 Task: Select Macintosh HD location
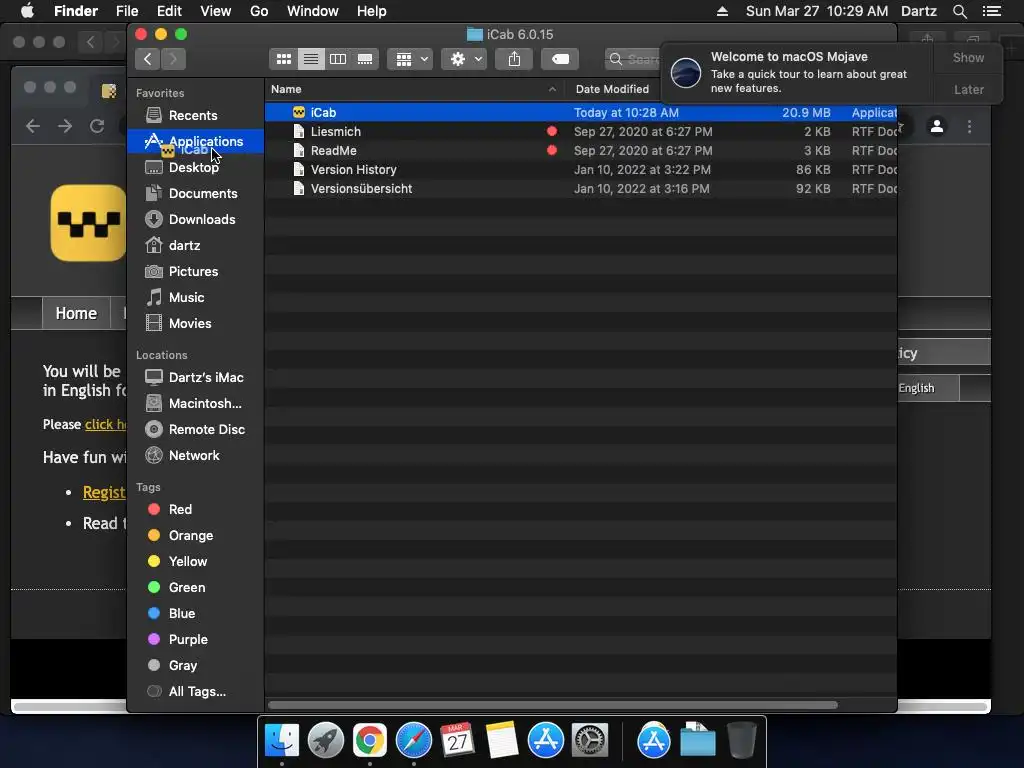click(x=196, y=404)
